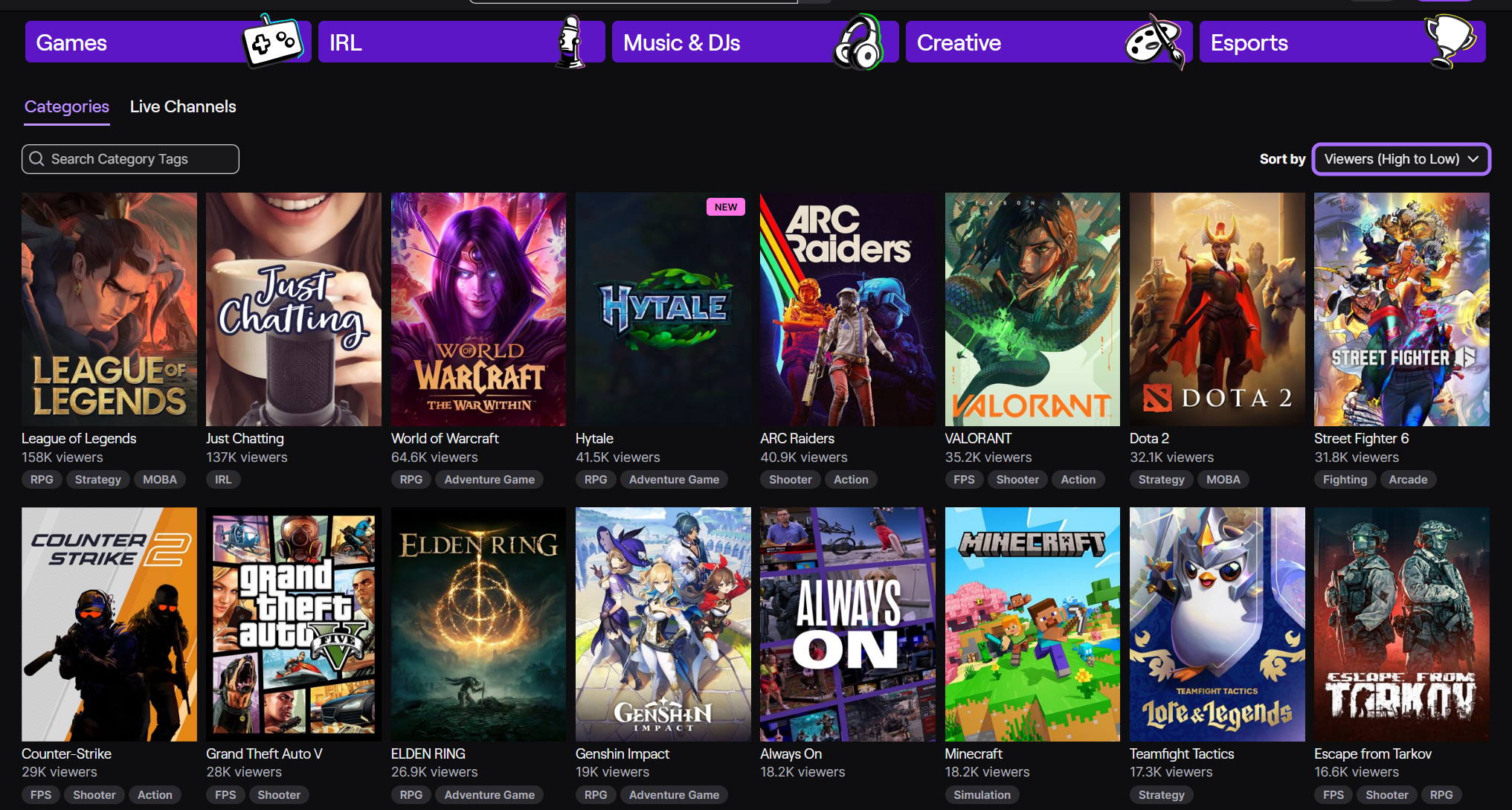Click the Fighting tag under Street Fighter 6
1512x810 pixels.
click(1345, 480)
